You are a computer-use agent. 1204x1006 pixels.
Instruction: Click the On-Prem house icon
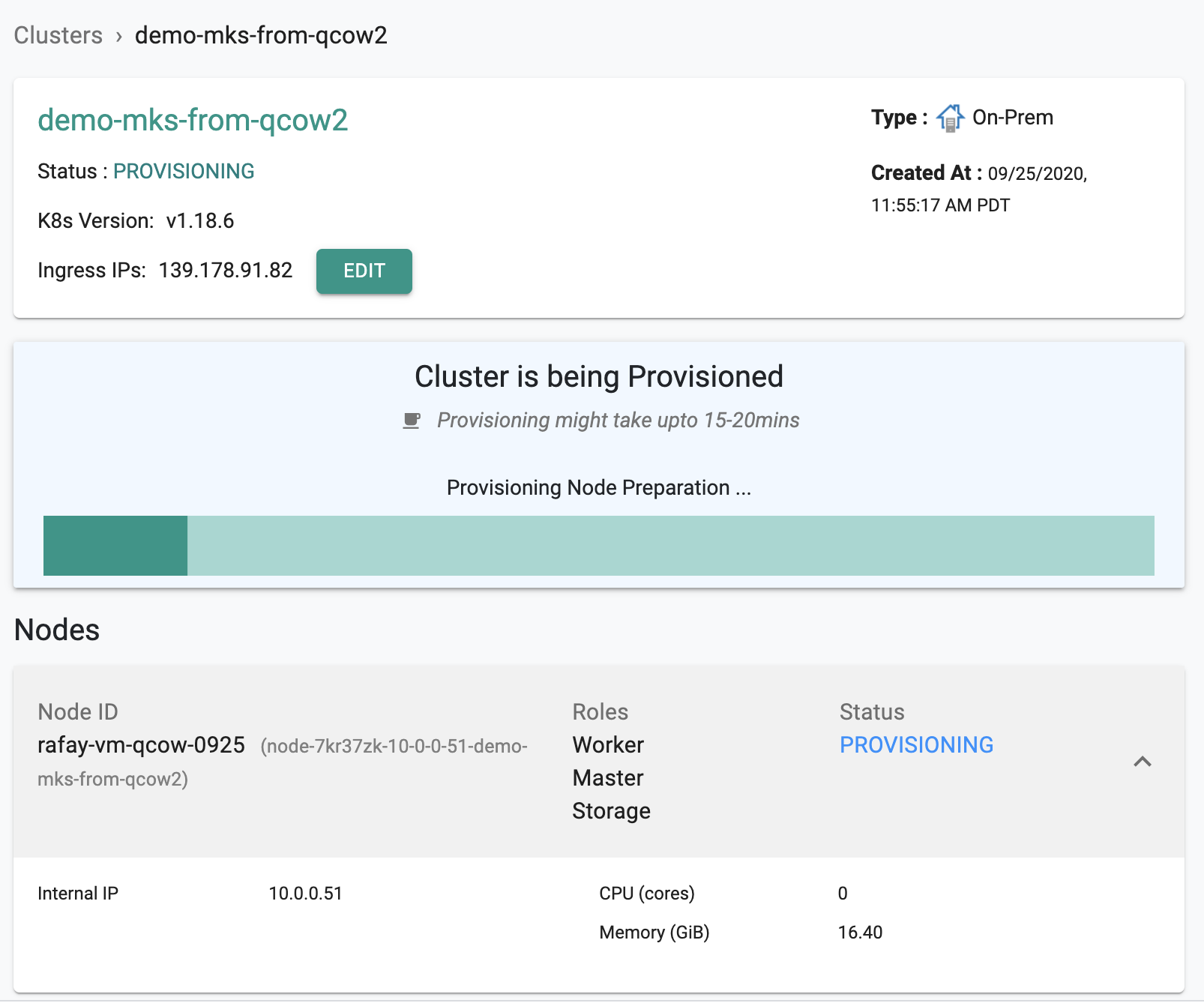click(950, 118)
